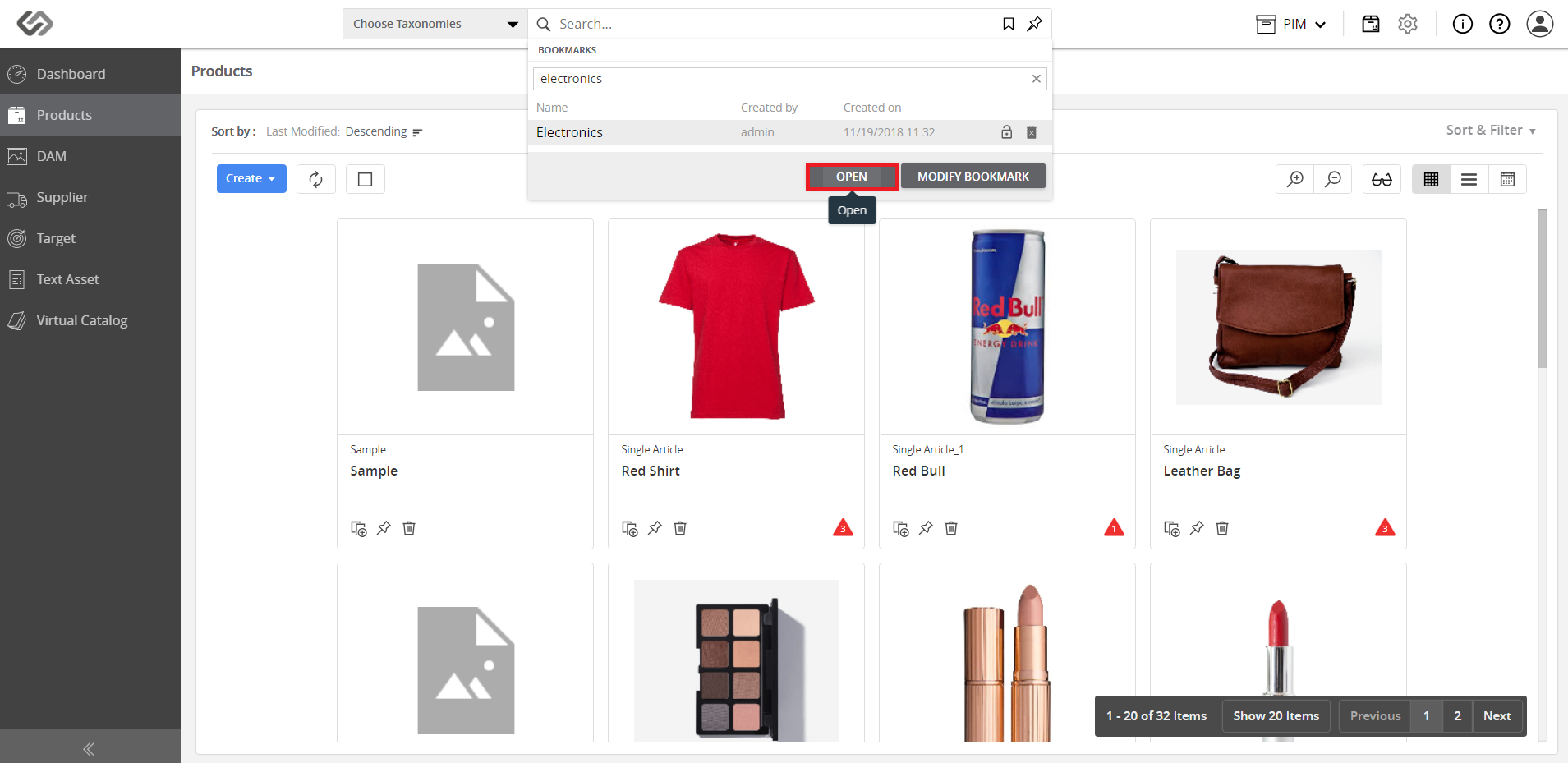Viewport: 1568px width, 763px height.
Task: Open Virtual Catalog in the sidebar
Action: pos(90,320)
